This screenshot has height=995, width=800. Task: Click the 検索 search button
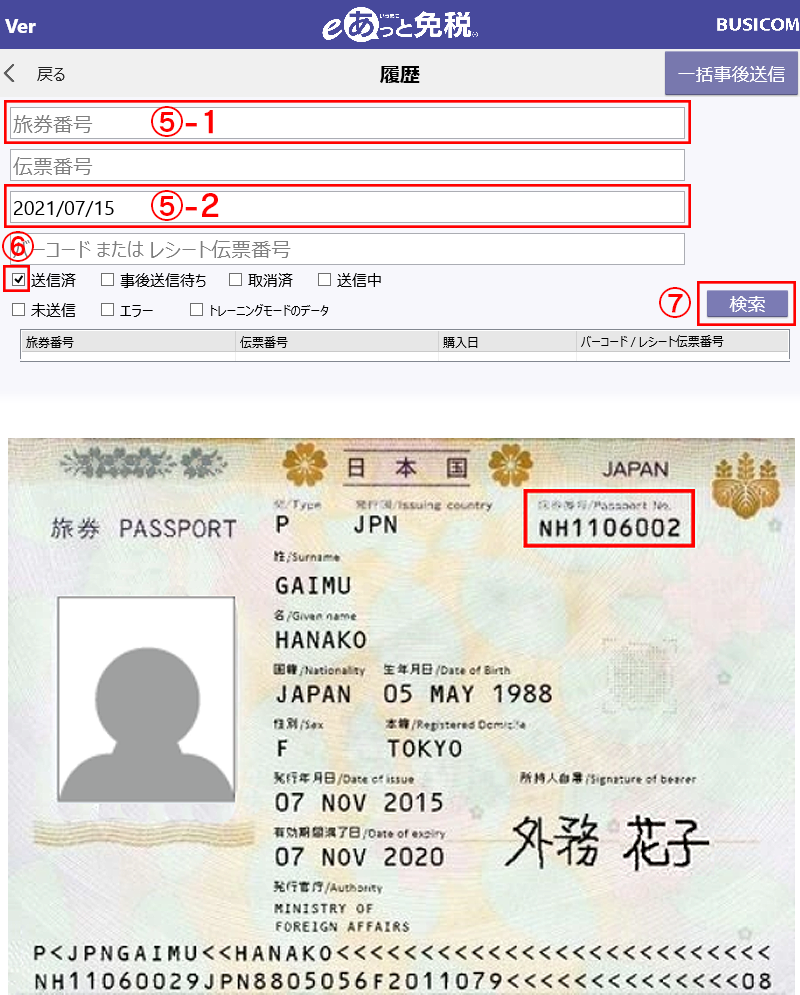pyautogui.click(x=747, y=304)
